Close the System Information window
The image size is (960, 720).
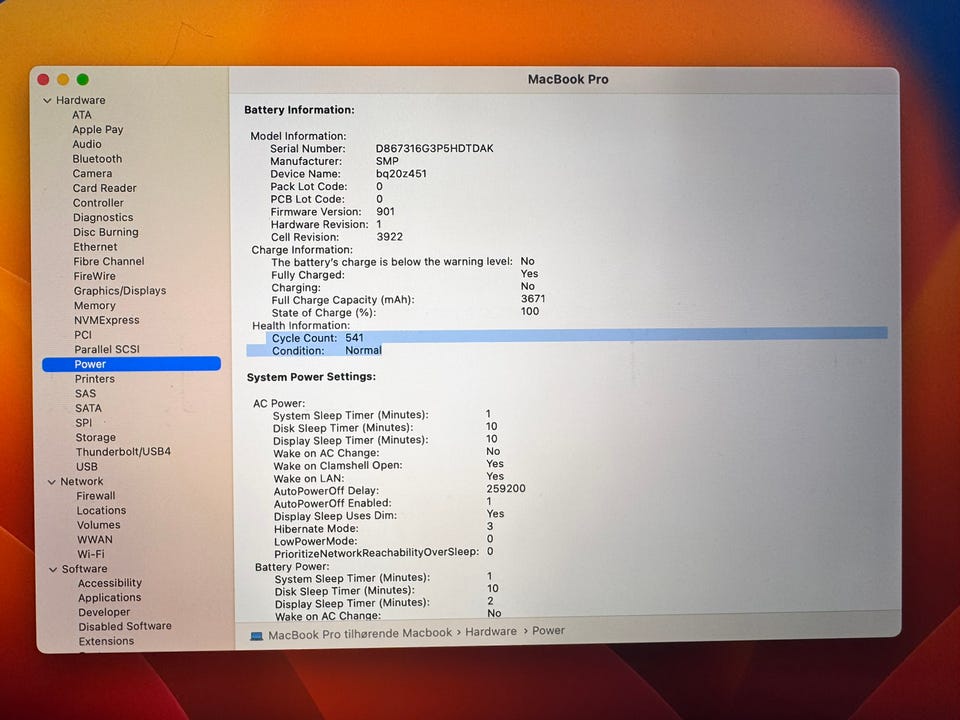43,80
